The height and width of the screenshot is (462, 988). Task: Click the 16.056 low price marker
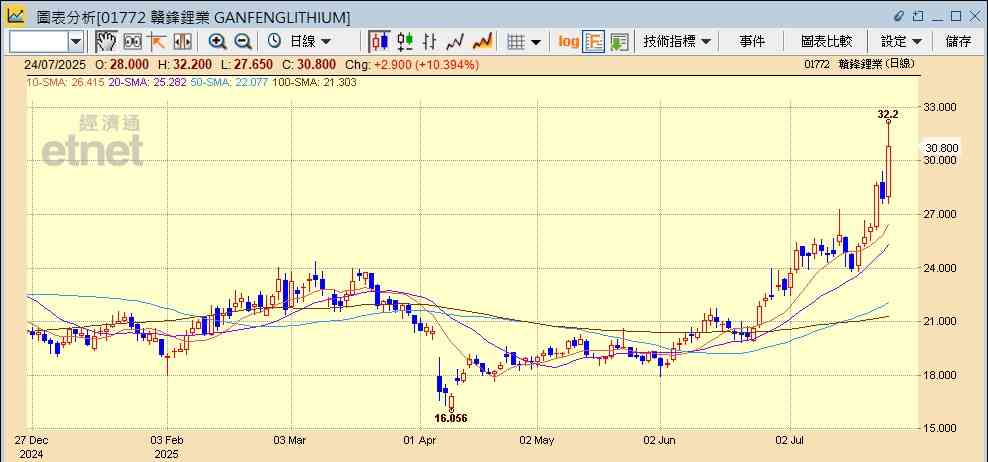(451, 418)
